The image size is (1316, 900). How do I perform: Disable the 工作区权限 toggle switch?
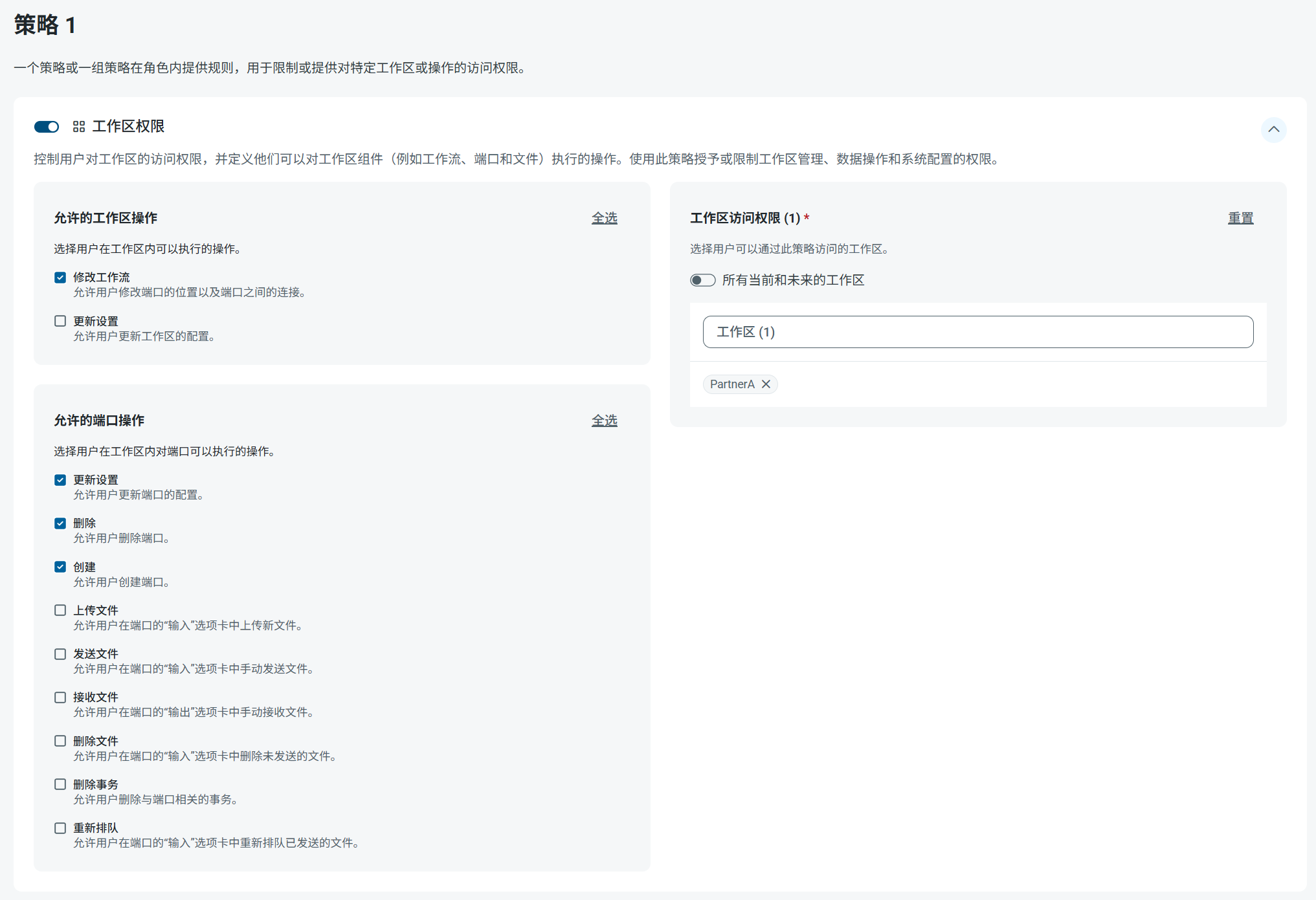click(x=47, y=127)
